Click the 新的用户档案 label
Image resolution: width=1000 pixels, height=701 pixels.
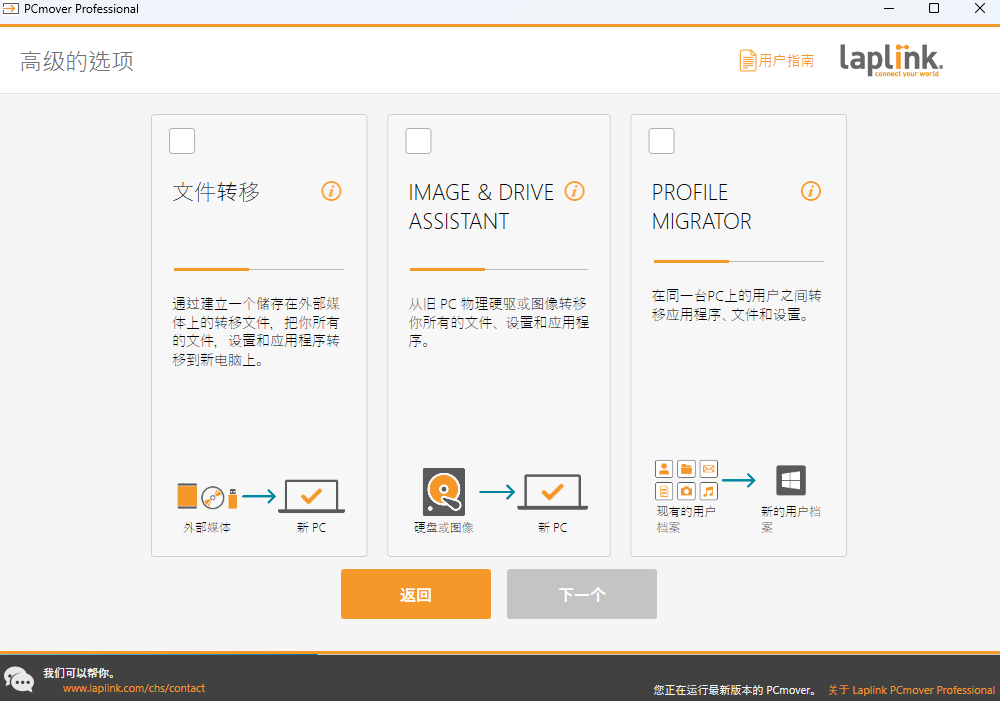(x=791, y=519)
